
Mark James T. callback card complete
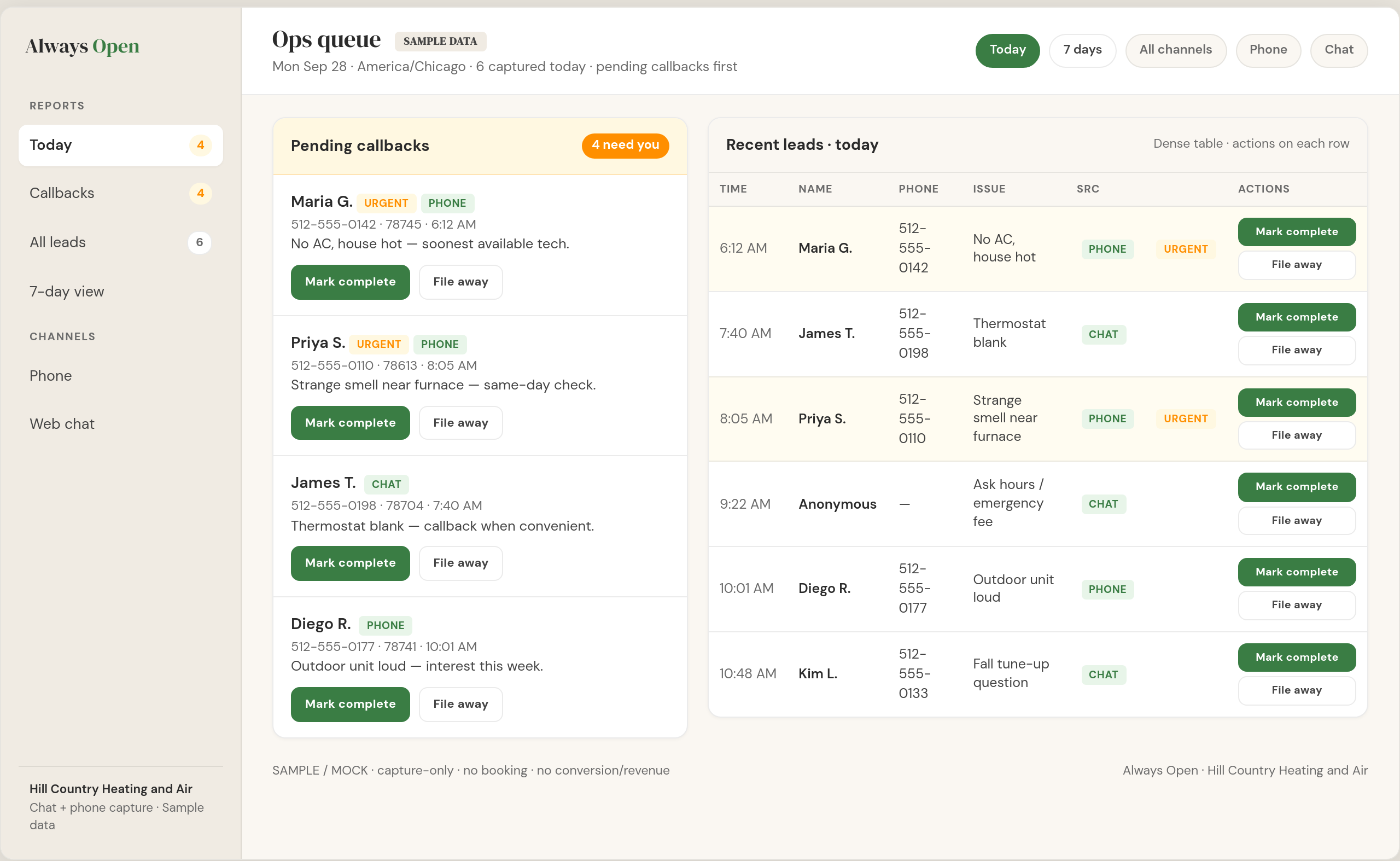[350, 563]
